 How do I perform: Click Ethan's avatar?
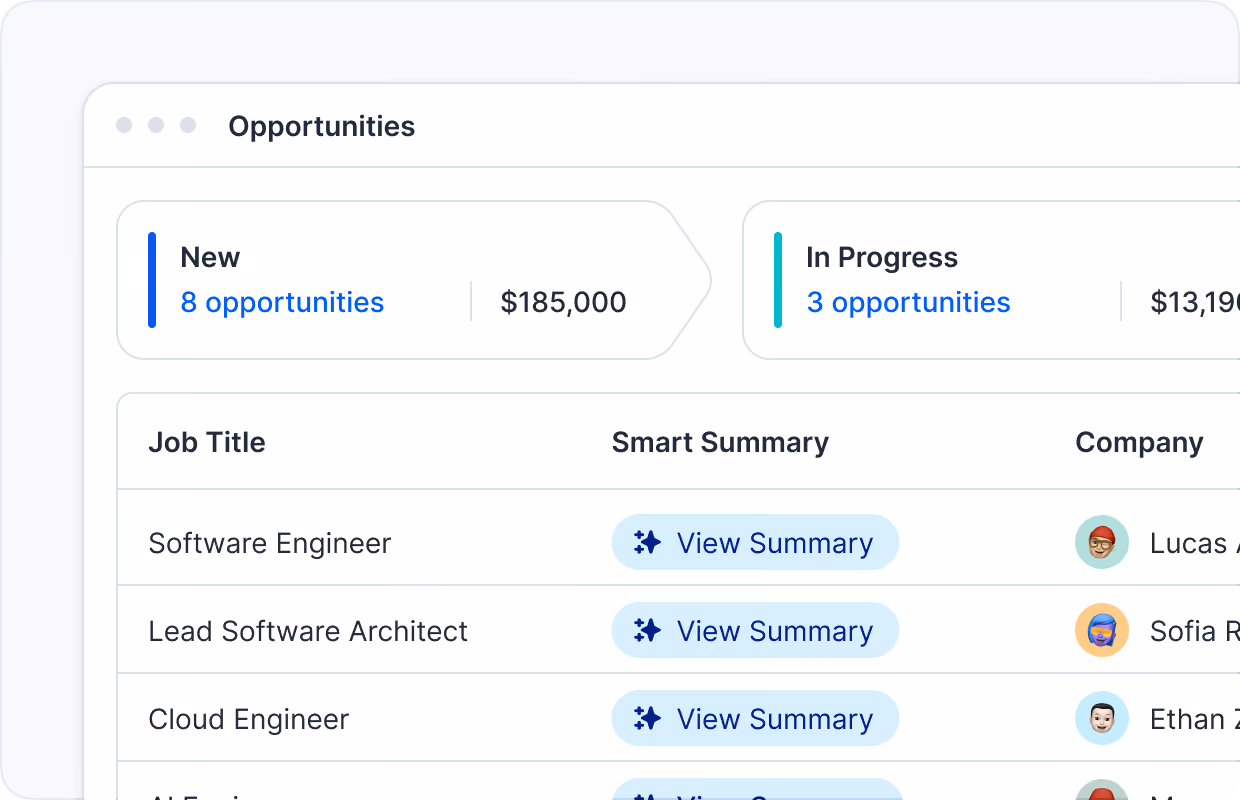pyautogui.click(x=1102, y=719)
